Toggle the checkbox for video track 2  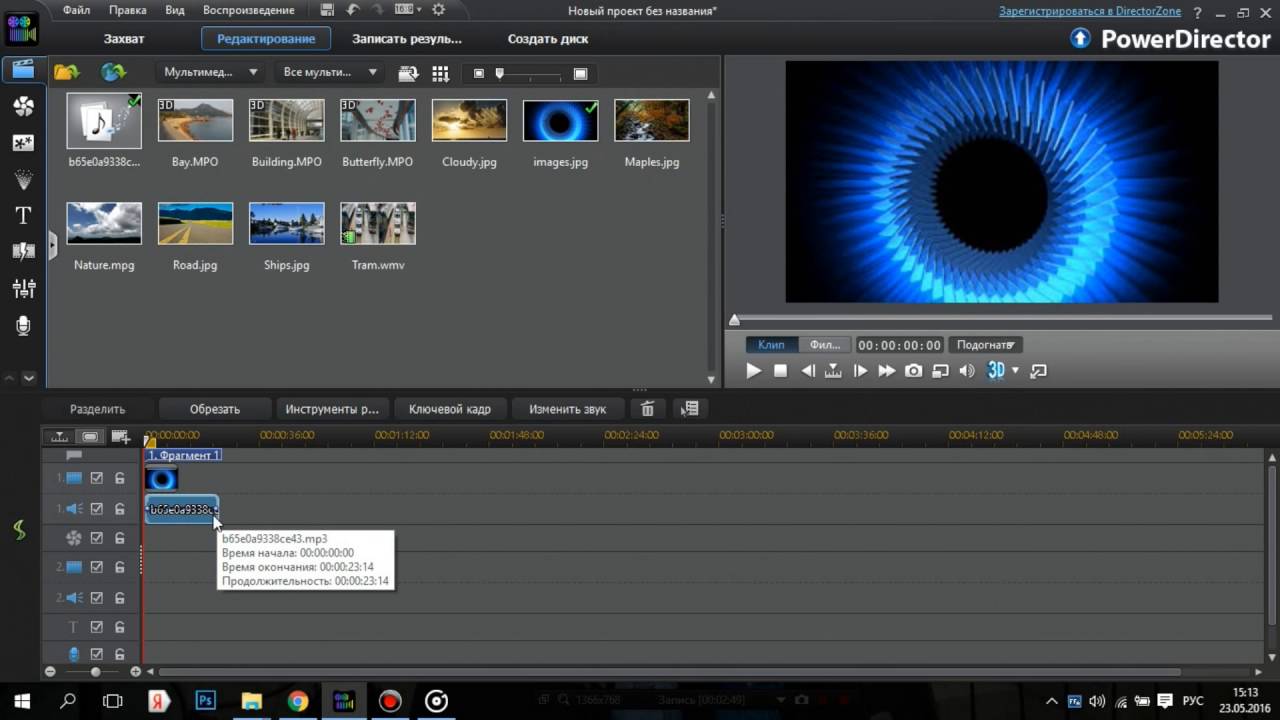coord(97,567)
